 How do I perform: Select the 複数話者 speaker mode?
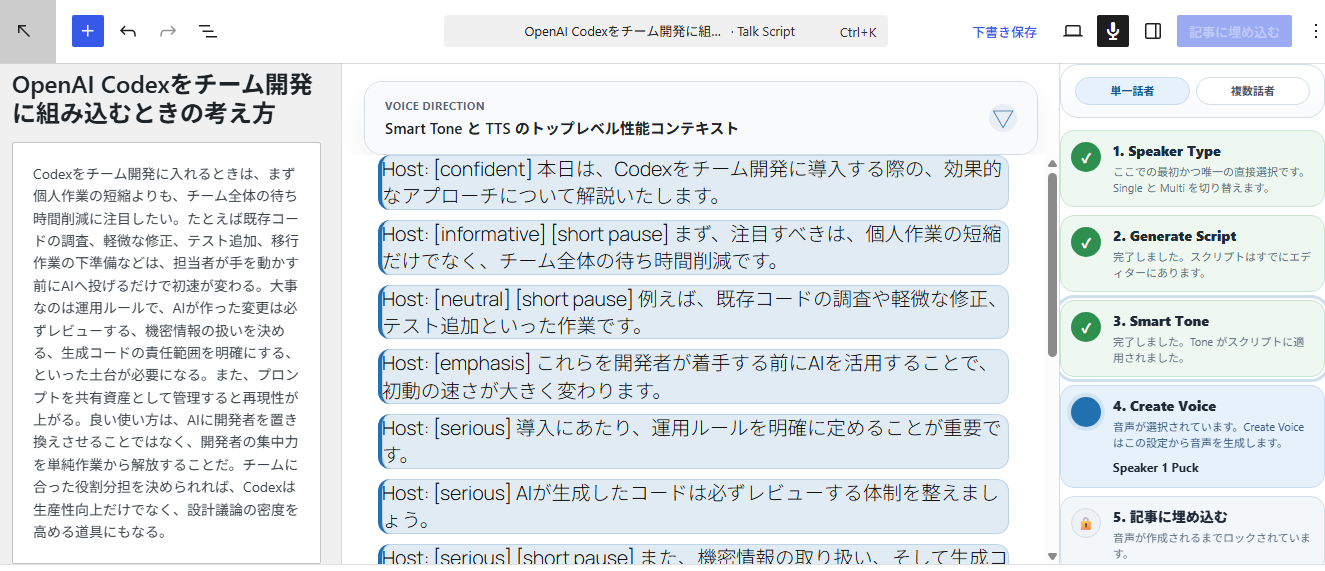click(x=1253, y=91)
